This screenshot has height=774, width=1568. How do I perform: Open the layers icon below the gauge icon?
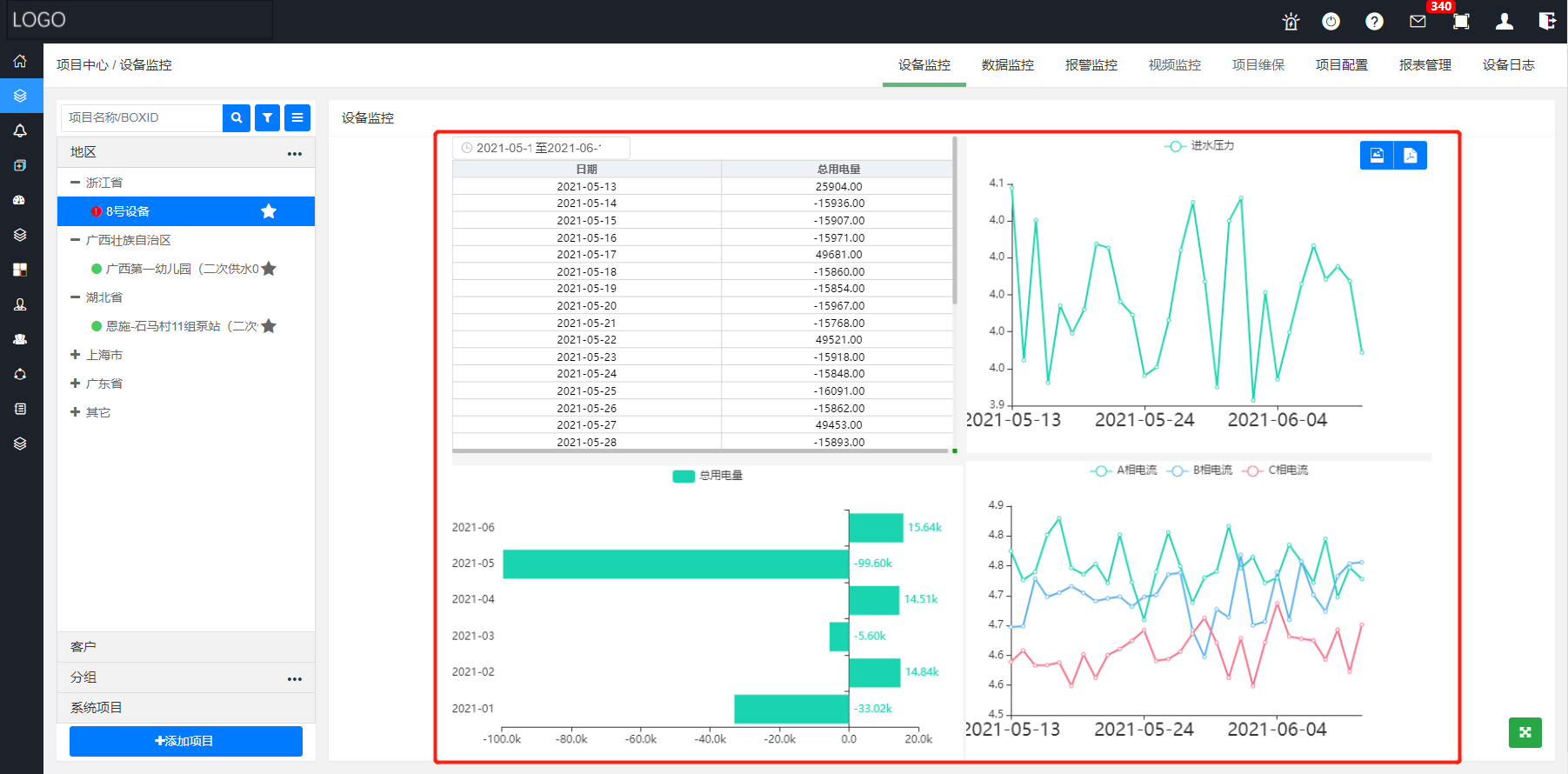pyautogui.click(x=20, y=235)
